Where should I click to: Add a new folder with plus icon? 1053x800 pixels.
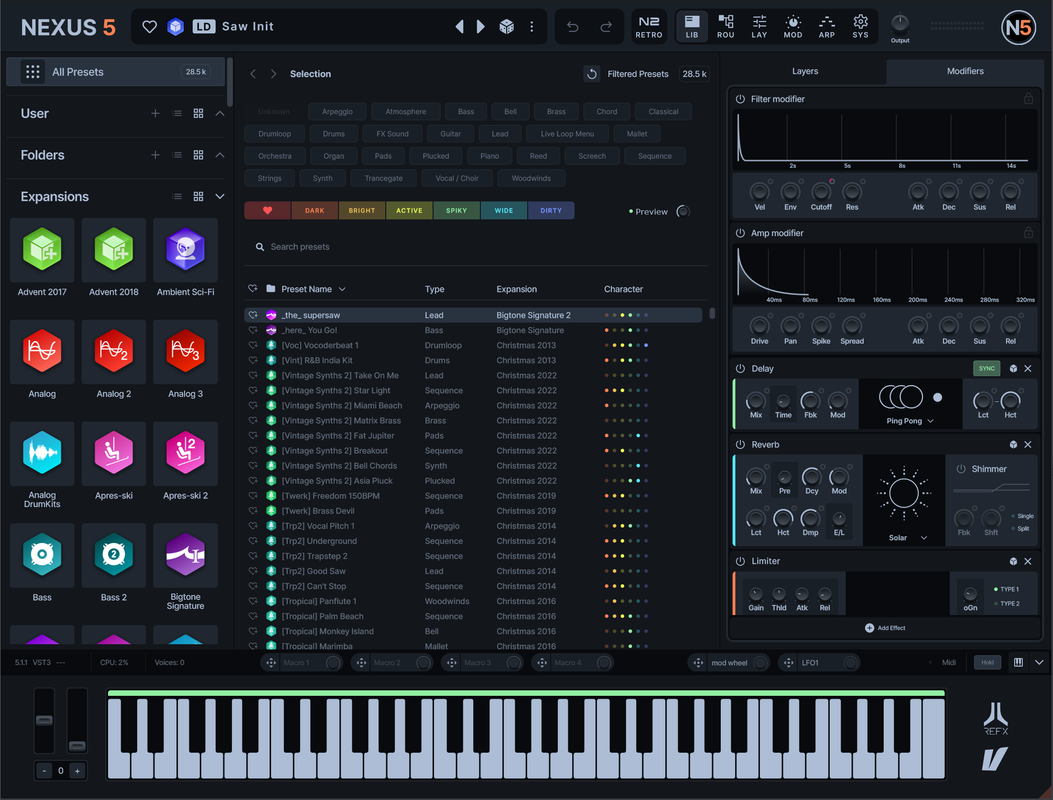[155, 155]
